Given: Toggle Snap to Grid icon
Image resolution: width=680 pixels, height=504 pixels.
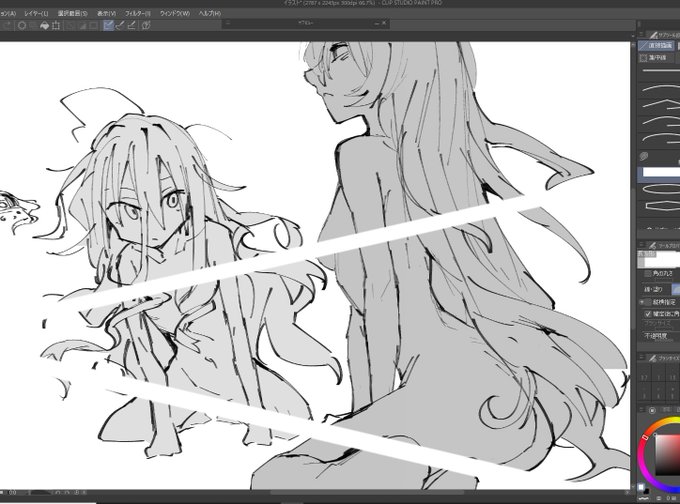Looking at the screenshot, I should click(132, 26).
